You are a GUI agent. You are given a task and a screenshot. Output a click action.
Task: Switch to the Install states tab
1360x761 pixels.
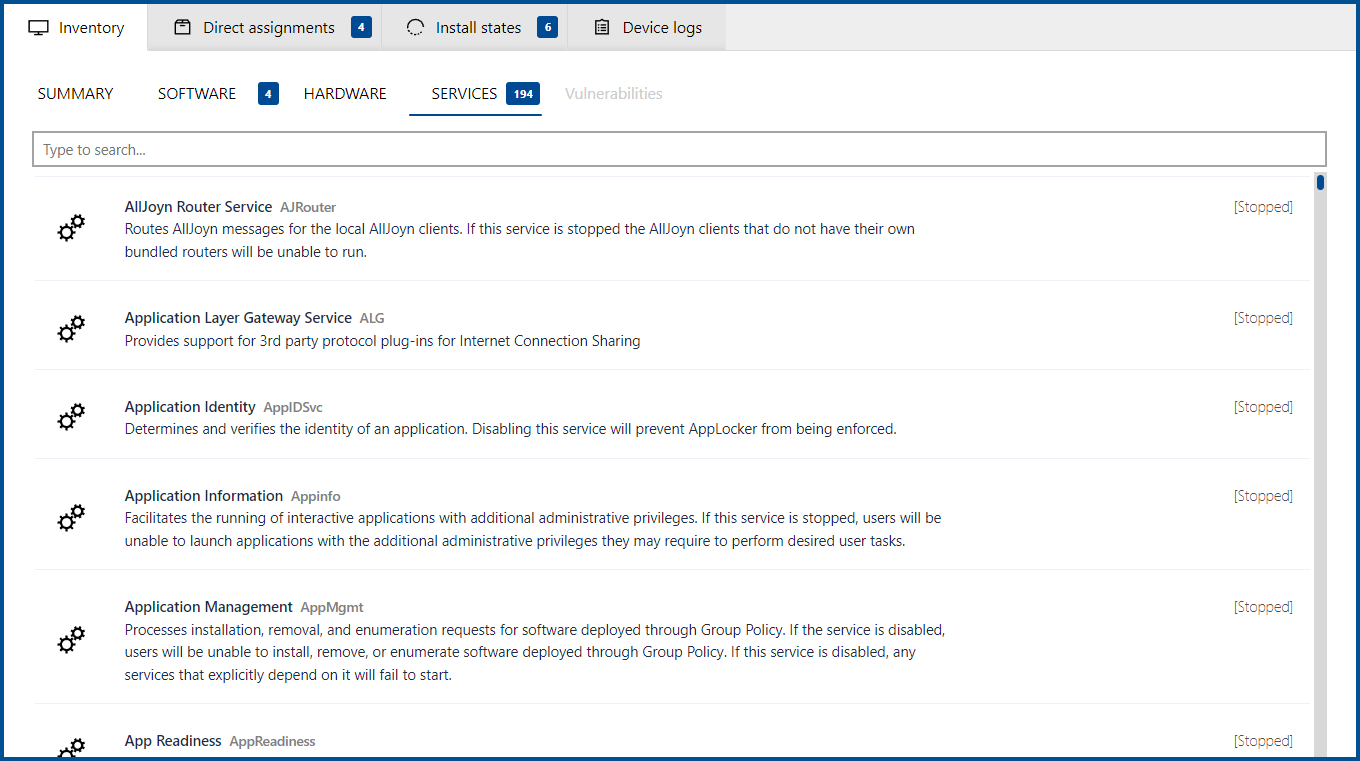click(x=478, y=28)
